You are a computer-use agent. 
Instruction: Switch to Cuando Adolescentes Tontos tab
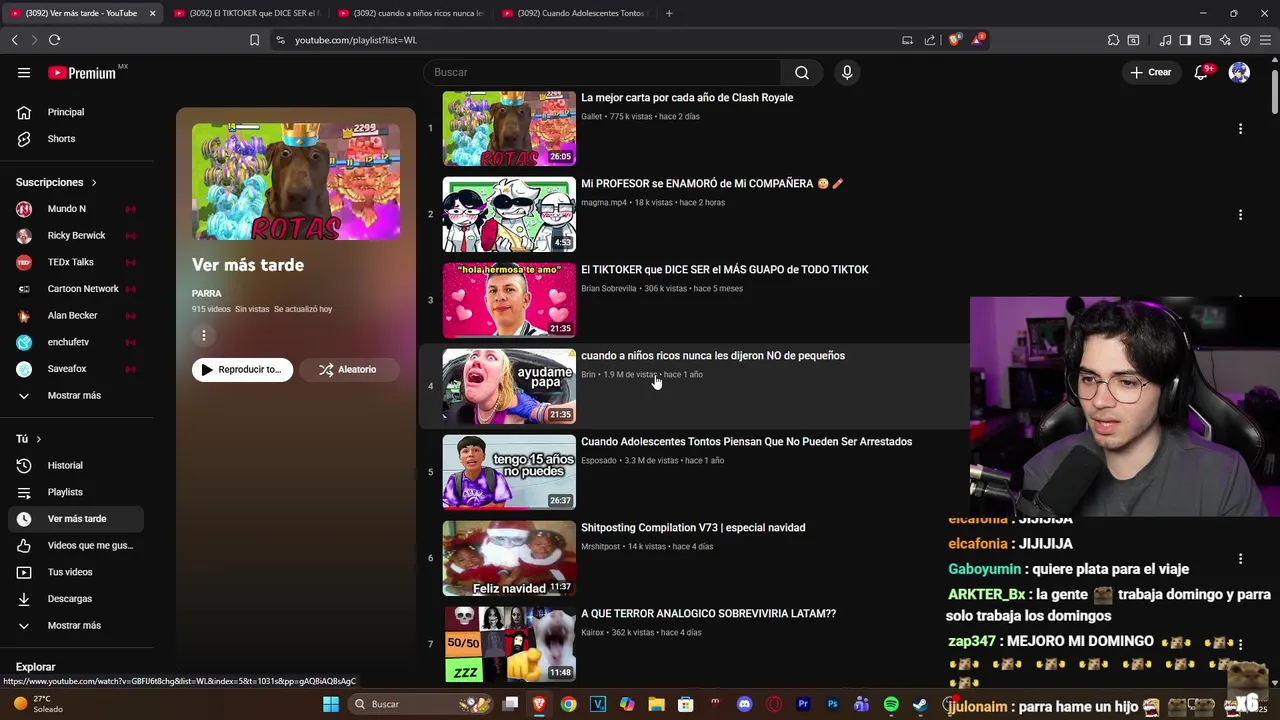(x=574, y=13)
